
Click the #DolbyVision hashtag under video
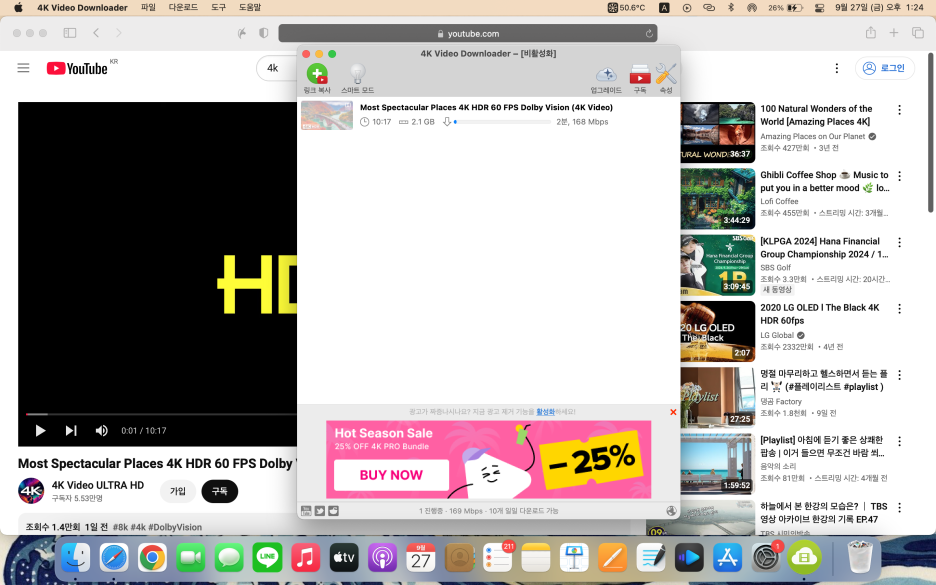[x=175, y=527]
